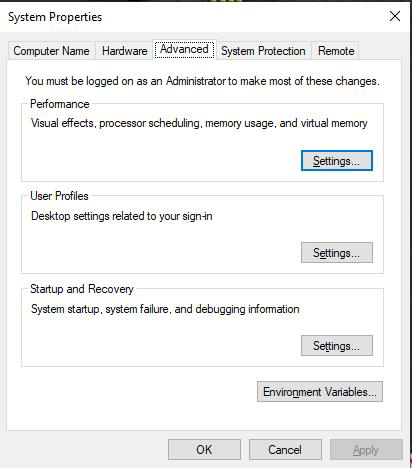Click the Administrator login notice text
The image size is (412, 468).
click(202, 81)
